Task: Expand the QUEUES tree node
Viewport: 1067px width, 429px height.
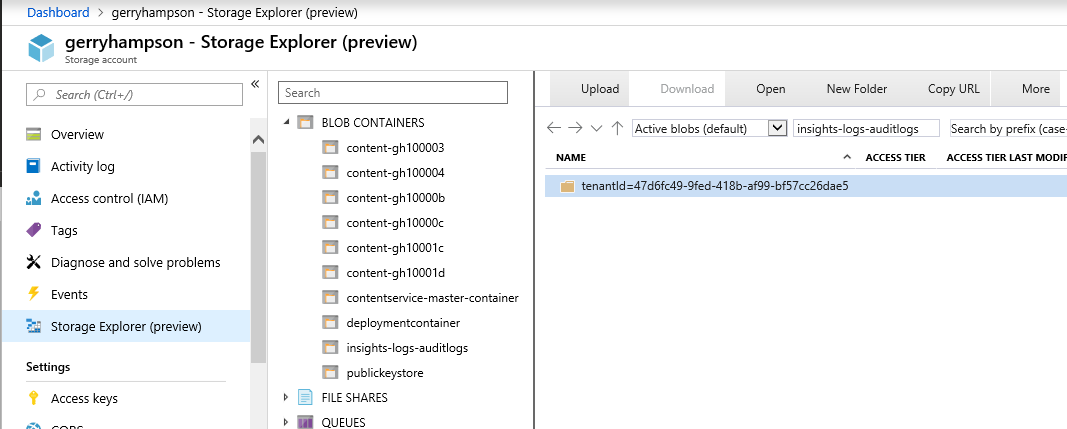Action: coord(286,422)
